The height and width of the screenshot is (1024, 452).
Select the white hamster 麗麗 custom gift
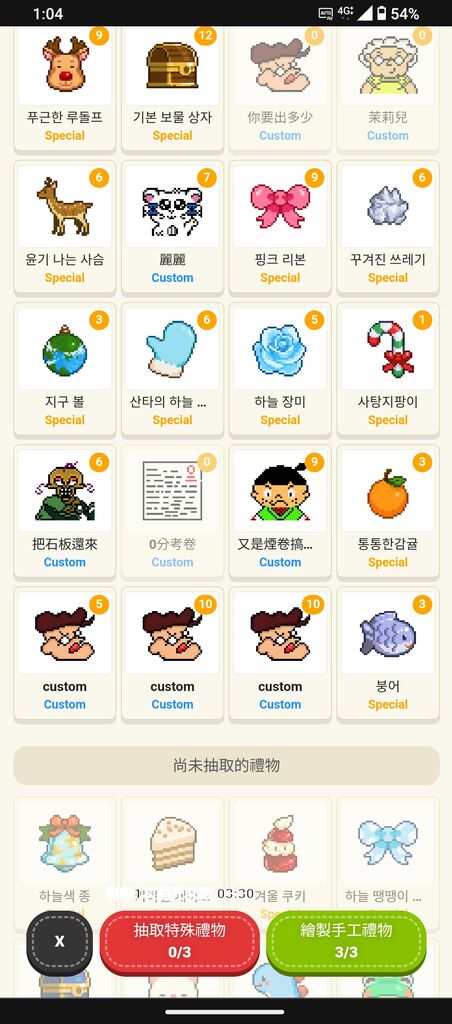(172, 225)
